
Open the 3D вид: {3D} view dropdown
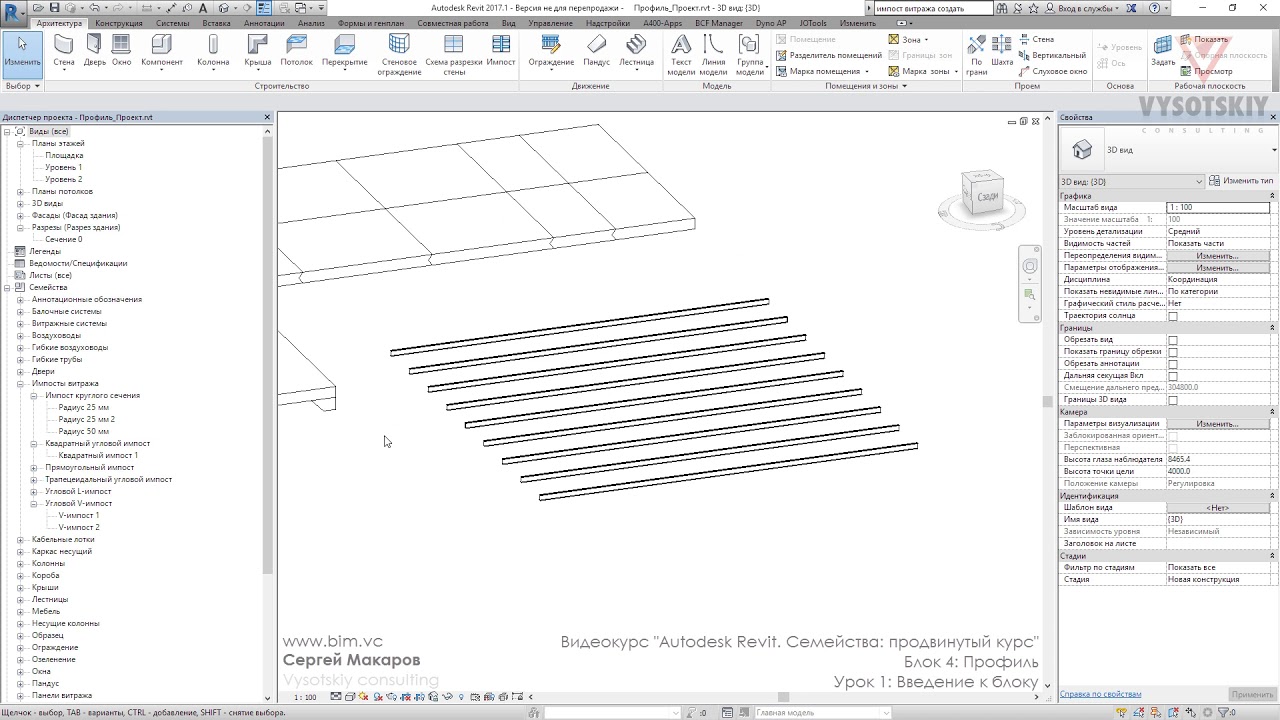pyautogui.click(x=1132, y=181)
